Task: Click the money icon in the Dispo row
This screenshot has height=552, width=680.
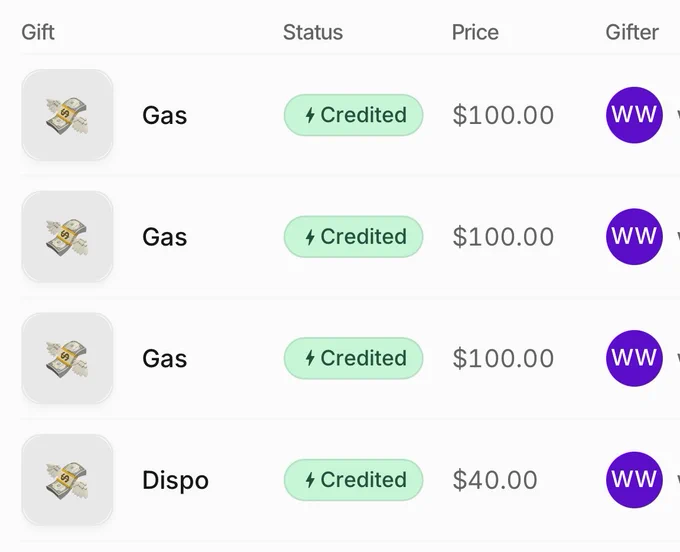Action: tap(67, 480)
